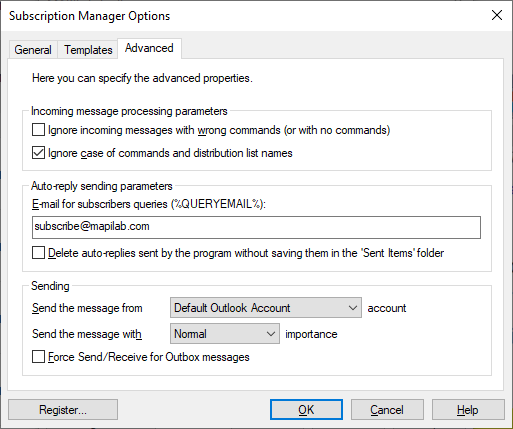Click the advanced properties description text
The height and width of the screenshot is (429, 513).
pyautogui.click(x=142, y=78)
